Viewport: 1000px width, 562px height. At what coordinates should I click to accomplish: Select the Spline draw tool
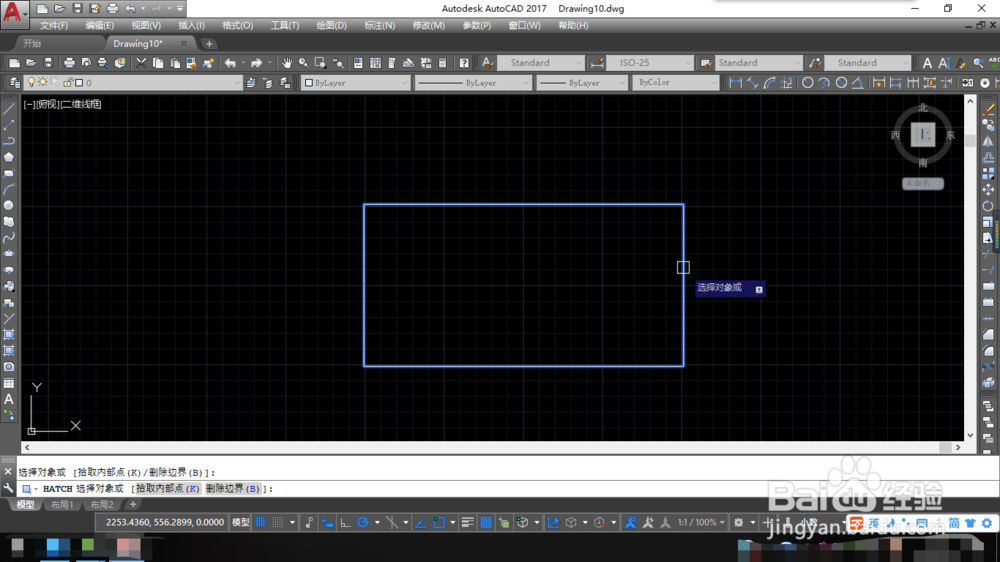(x=9, y=238)
